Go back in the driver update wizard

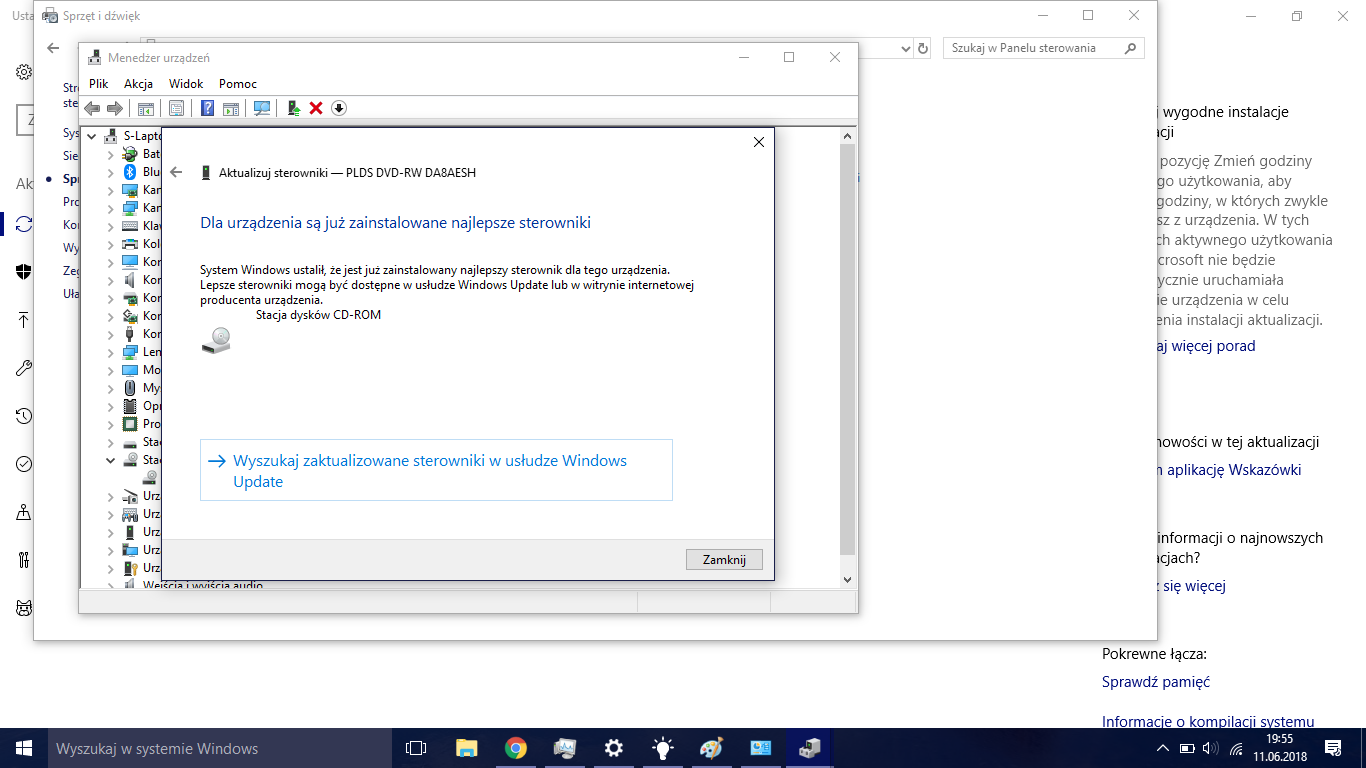click(x=177, y=172)
